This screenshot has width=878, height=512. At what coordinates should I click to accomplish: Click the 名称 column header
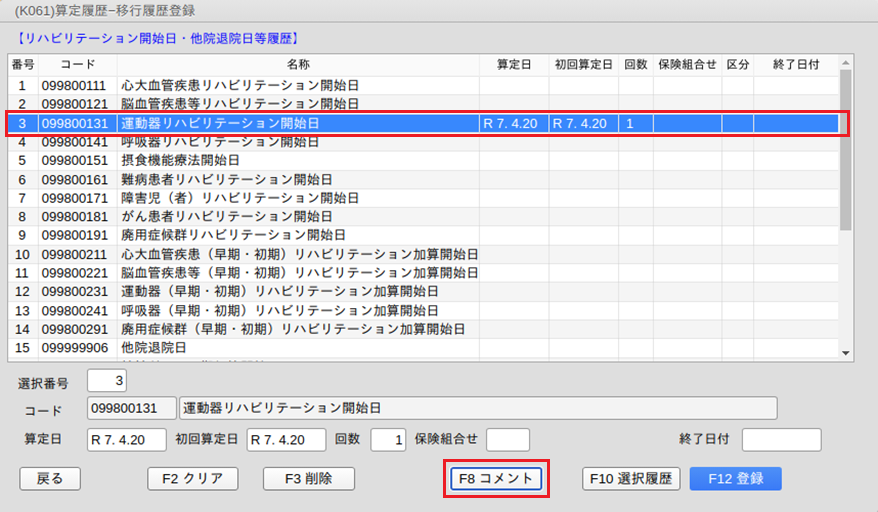(297, 64)
